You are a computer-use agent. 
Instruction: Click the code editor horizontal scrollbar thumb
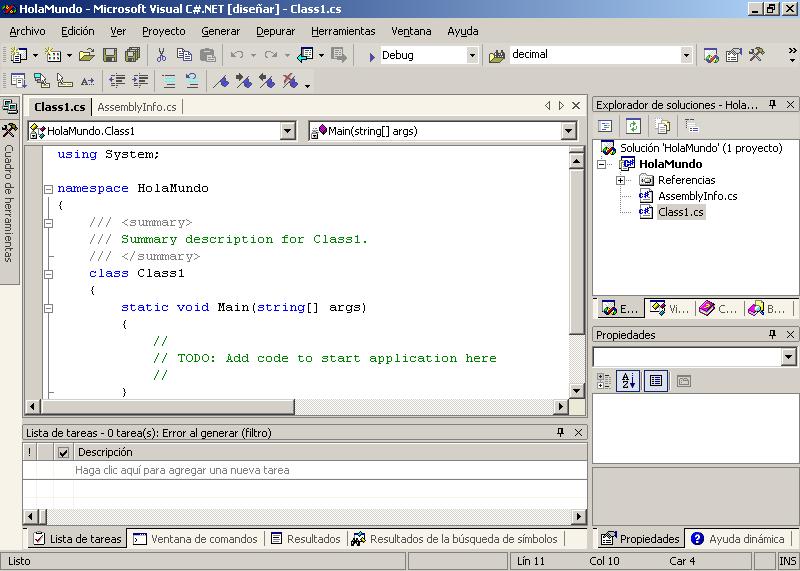167,407
